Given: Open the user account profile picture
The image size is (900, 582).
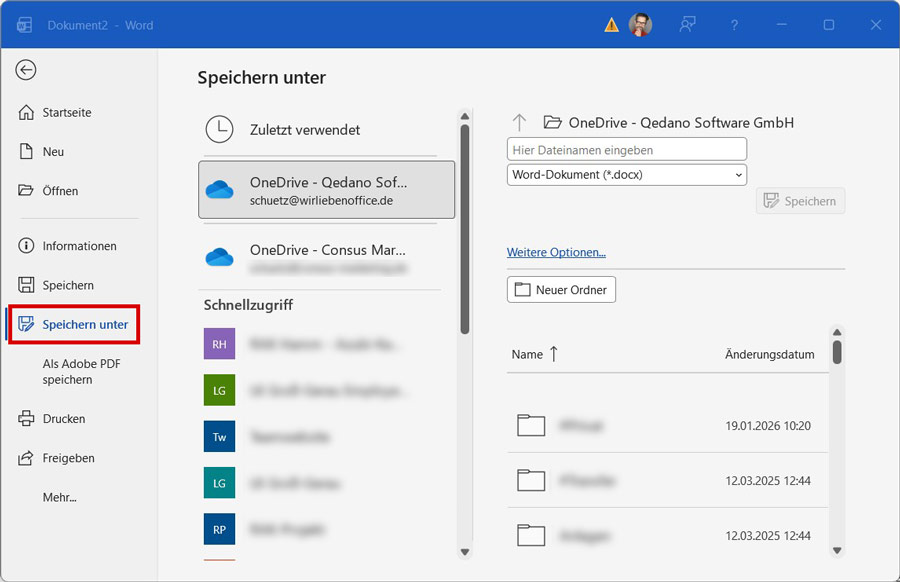Looking at the screenshot, I should tap(640, 25).
